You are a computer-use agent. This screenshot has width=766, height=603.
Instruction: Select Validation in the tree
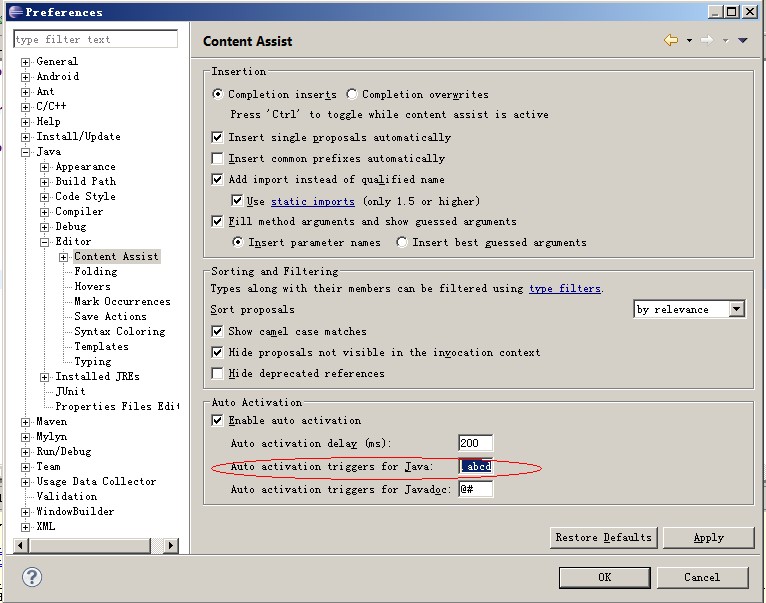[x=67, y=496]
